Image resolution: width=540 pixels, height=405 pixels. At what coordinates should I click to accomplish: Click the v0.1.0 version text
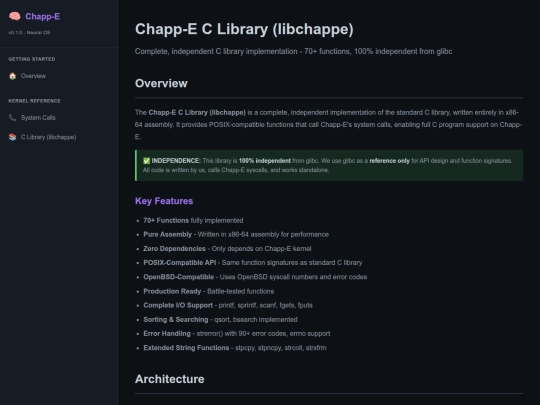tap(29, 32)
